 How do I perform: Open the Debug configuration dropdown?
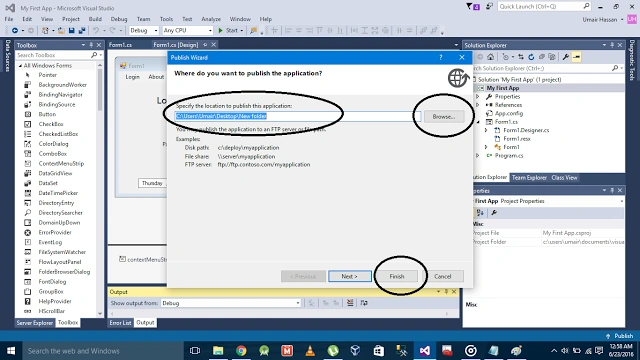(144, 31)
